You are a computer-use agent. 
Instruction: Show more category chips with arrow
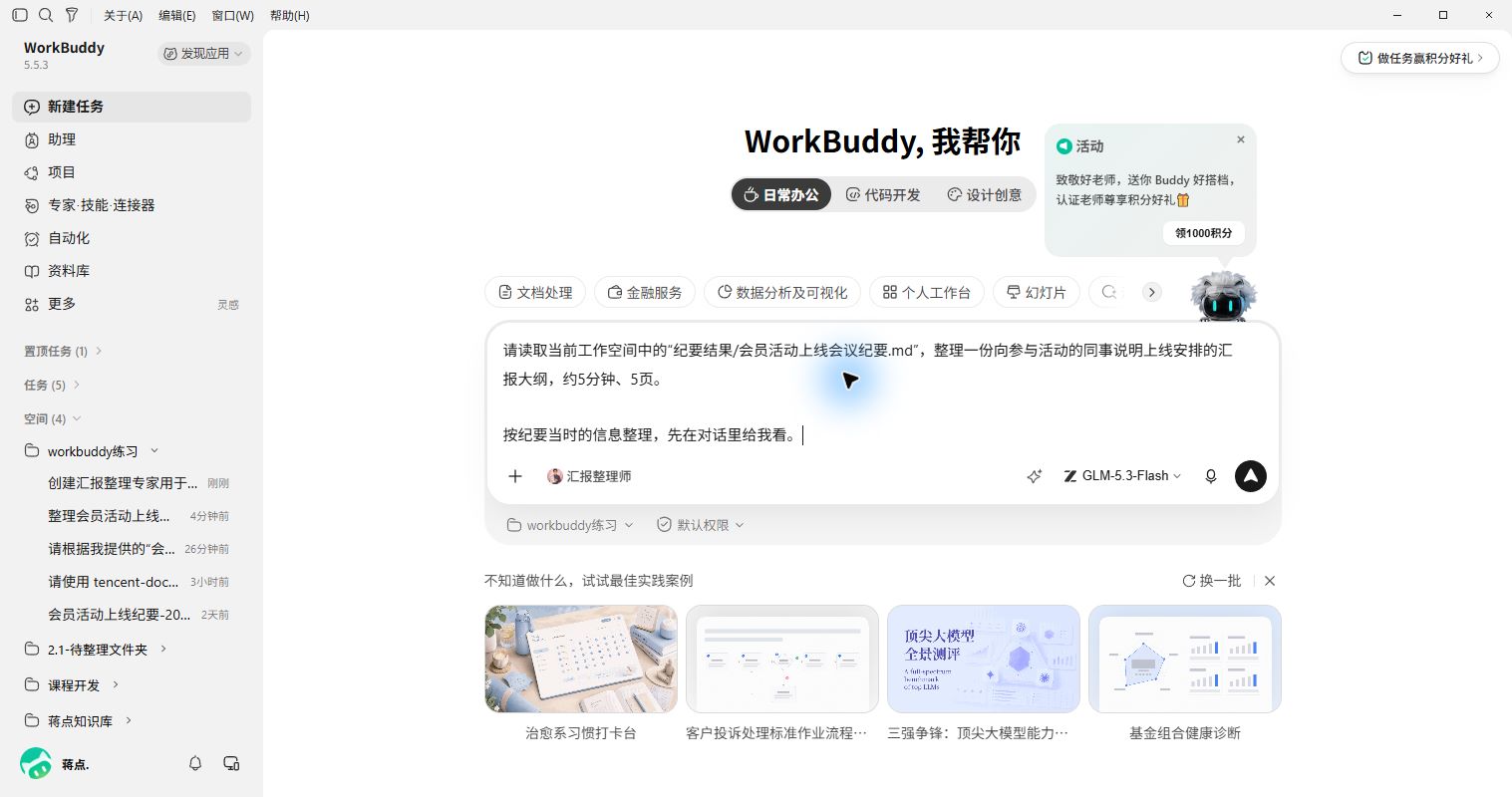point(1151,293)
